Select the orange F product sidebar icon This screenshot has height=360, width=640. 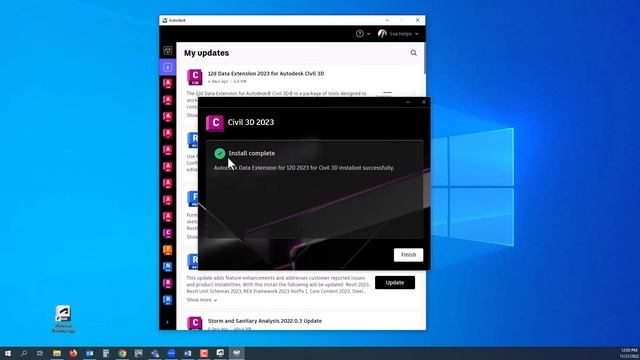pyautogui.click(x=167, y=250)
